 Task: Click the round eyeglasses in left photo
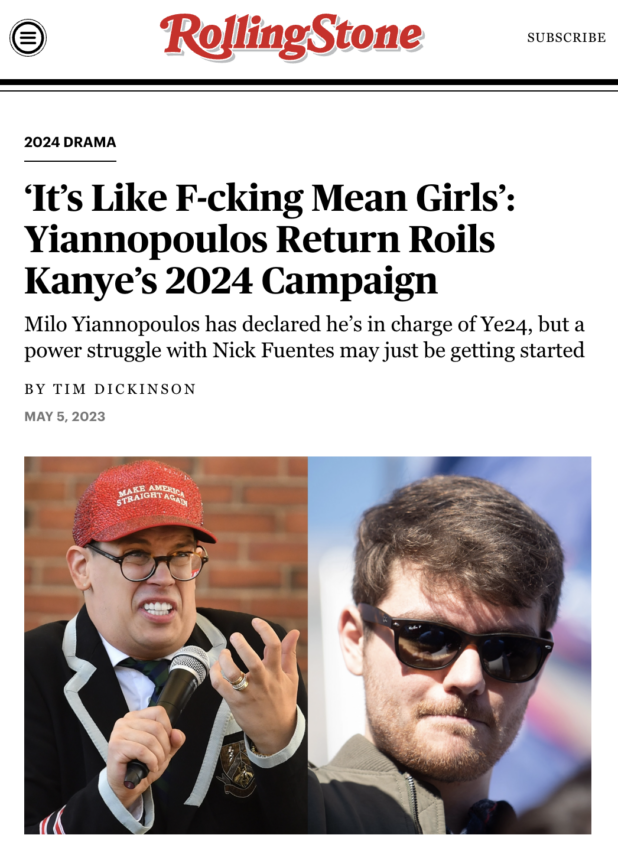[x=149, y=563]
